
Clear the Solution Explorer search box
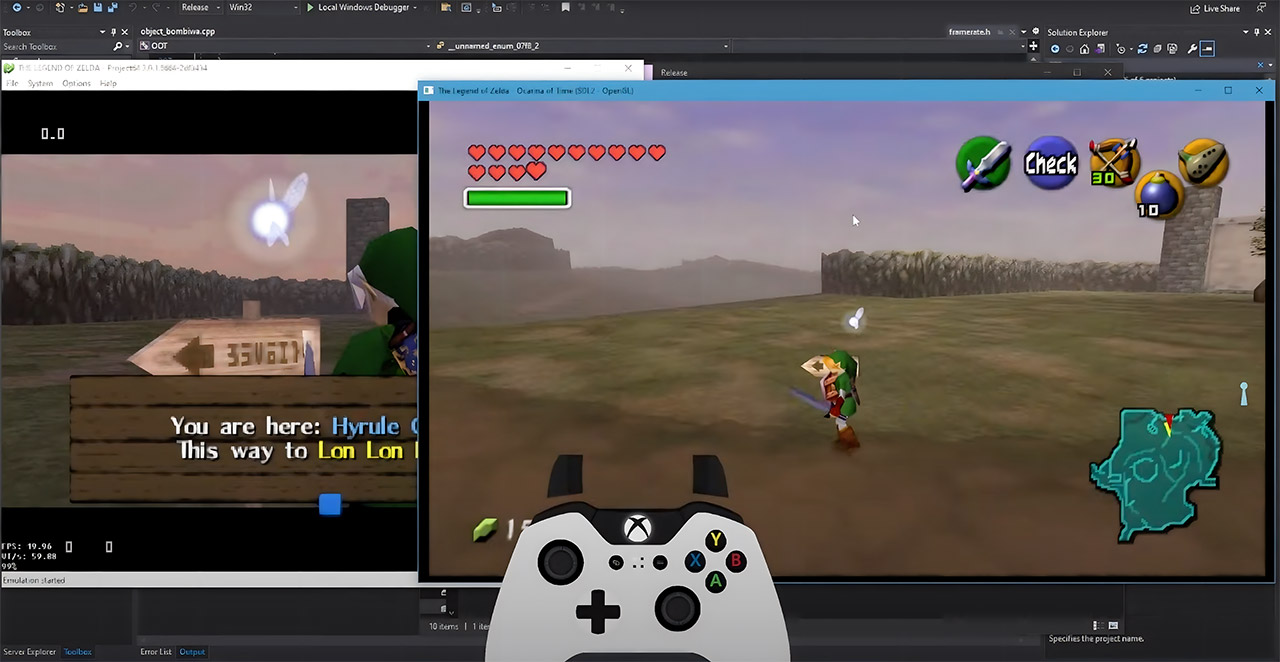click(1259, 64)
